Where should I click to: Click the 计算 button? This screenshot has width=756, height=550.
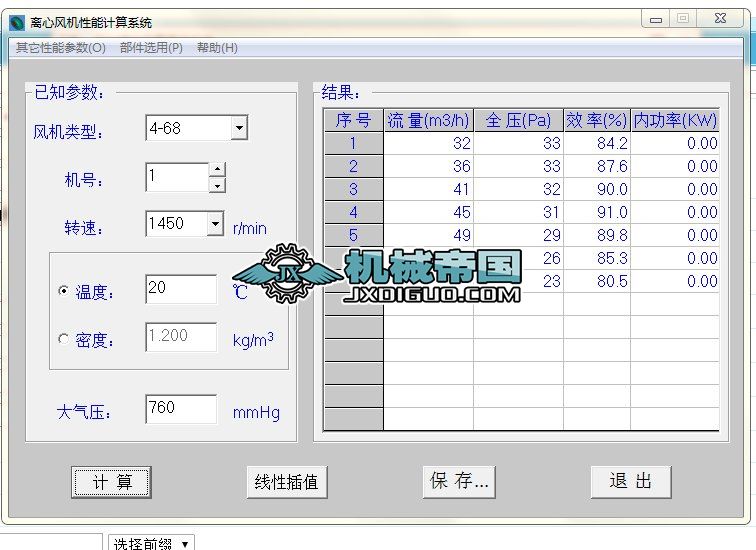coord(111,482)
